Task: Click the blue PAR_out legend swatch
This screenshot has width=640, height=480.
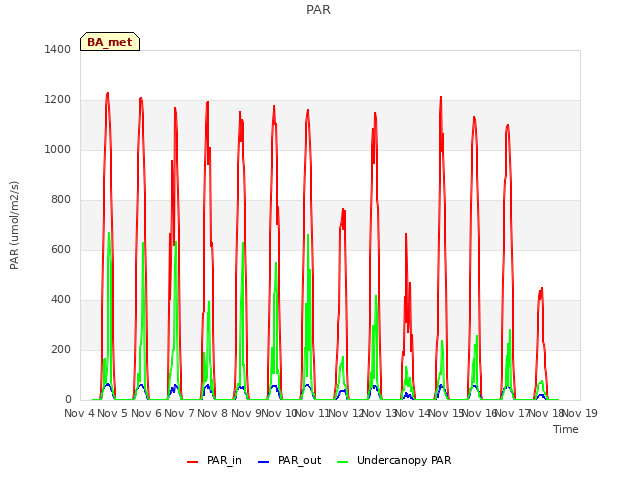Action: tap(264, 462)
